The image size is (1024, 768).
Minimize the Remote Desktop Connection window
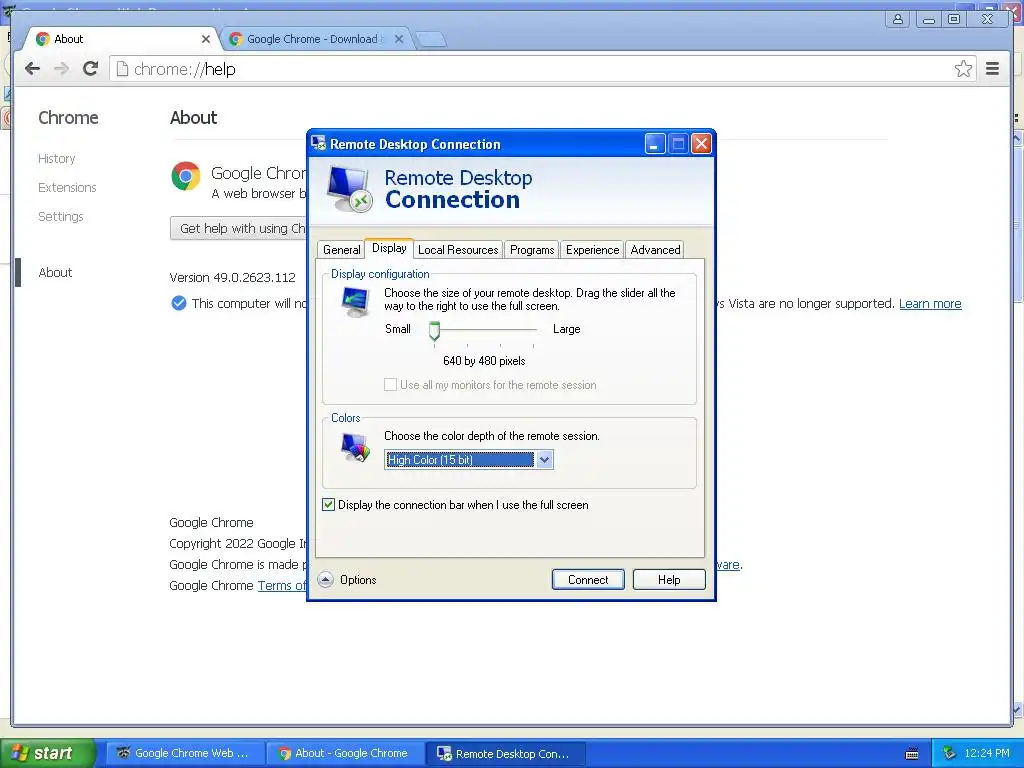[654, 144]
